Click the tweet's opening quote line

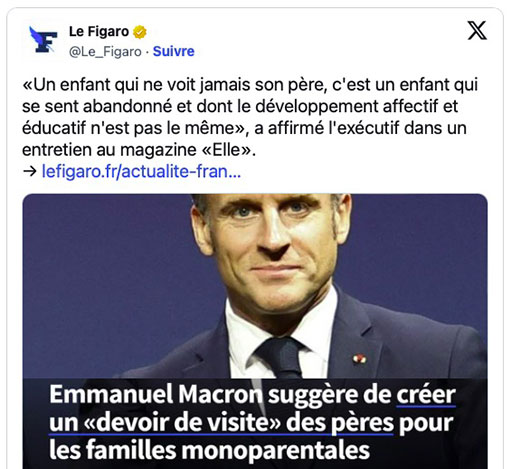pos(250,85)
